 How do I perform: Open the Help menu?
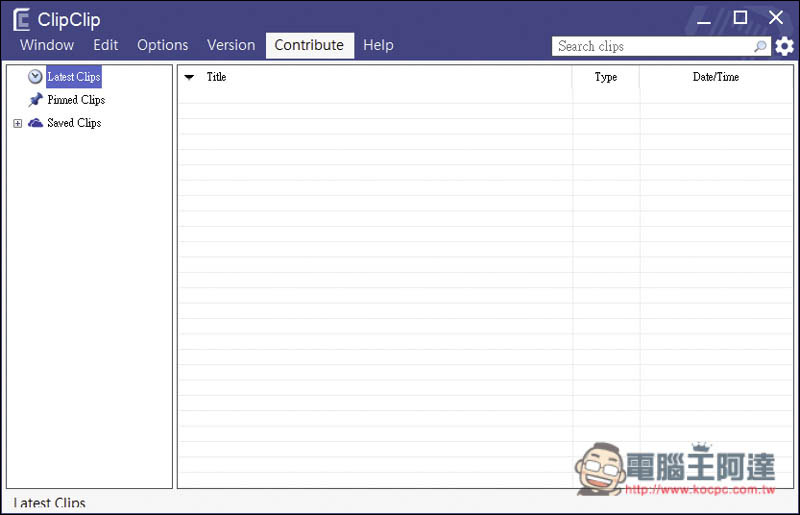(378, 45)
